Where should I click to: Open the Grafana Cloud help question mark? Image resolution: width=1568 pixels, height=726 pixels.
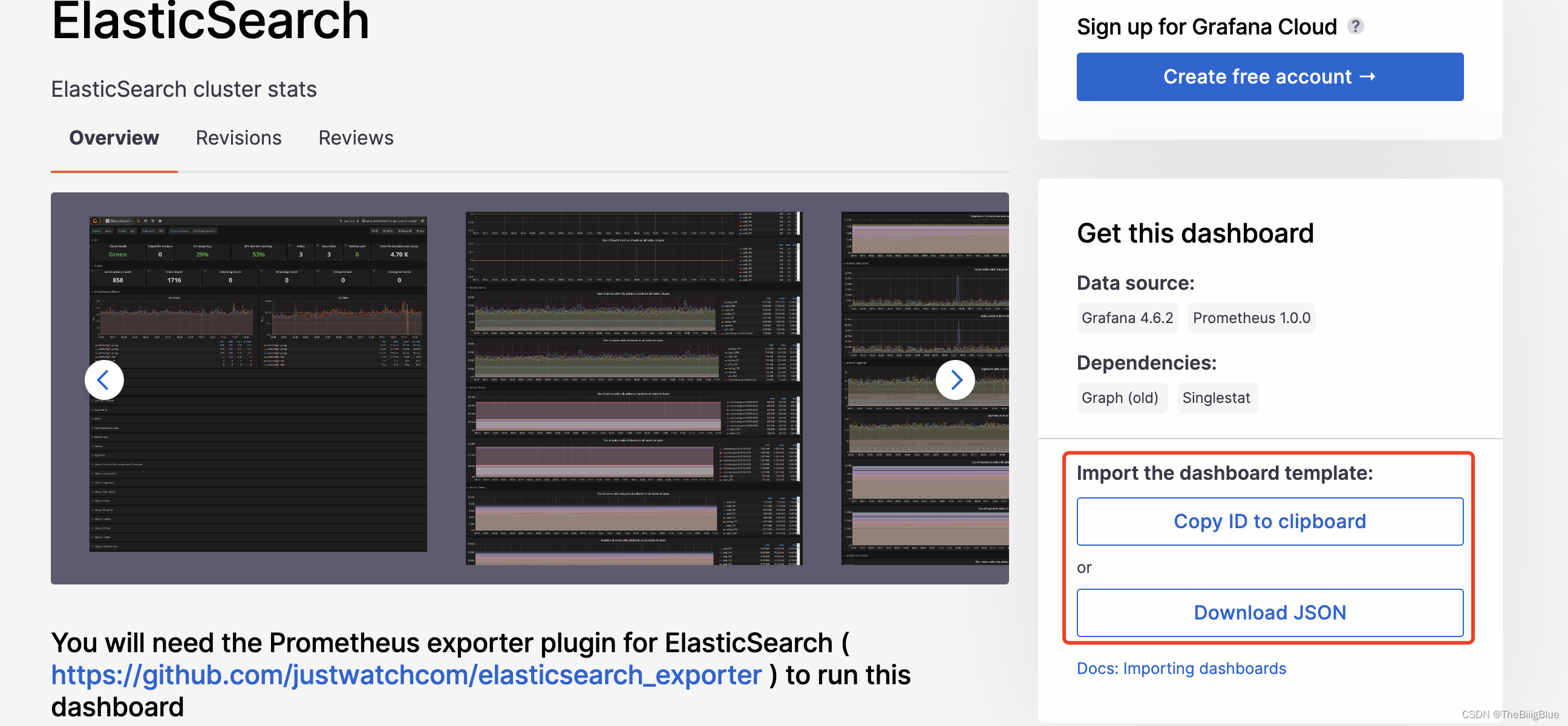(1356, 25)
